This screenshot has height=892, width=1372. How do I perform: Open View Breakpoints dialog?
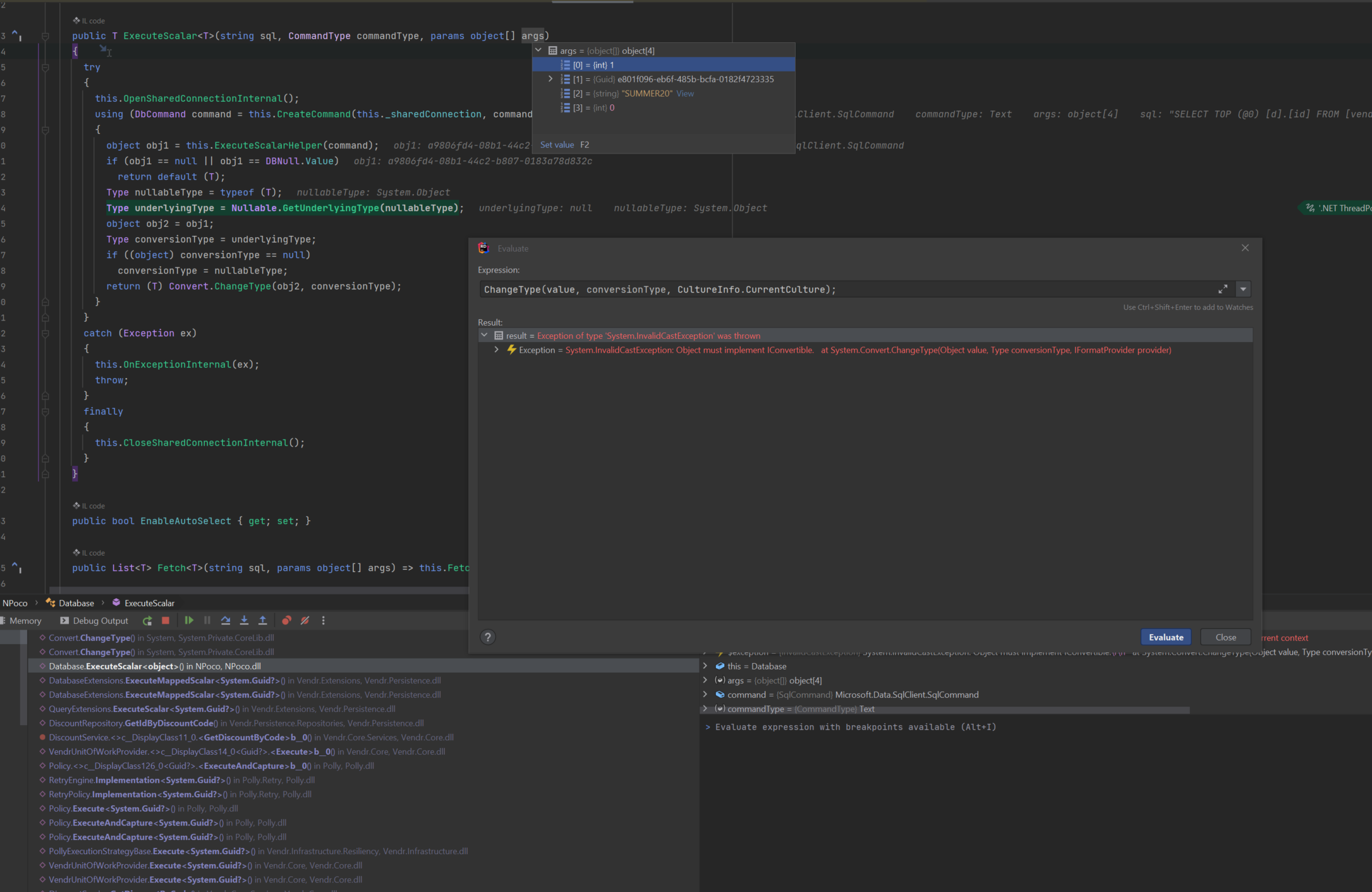(x=286, y=621)
